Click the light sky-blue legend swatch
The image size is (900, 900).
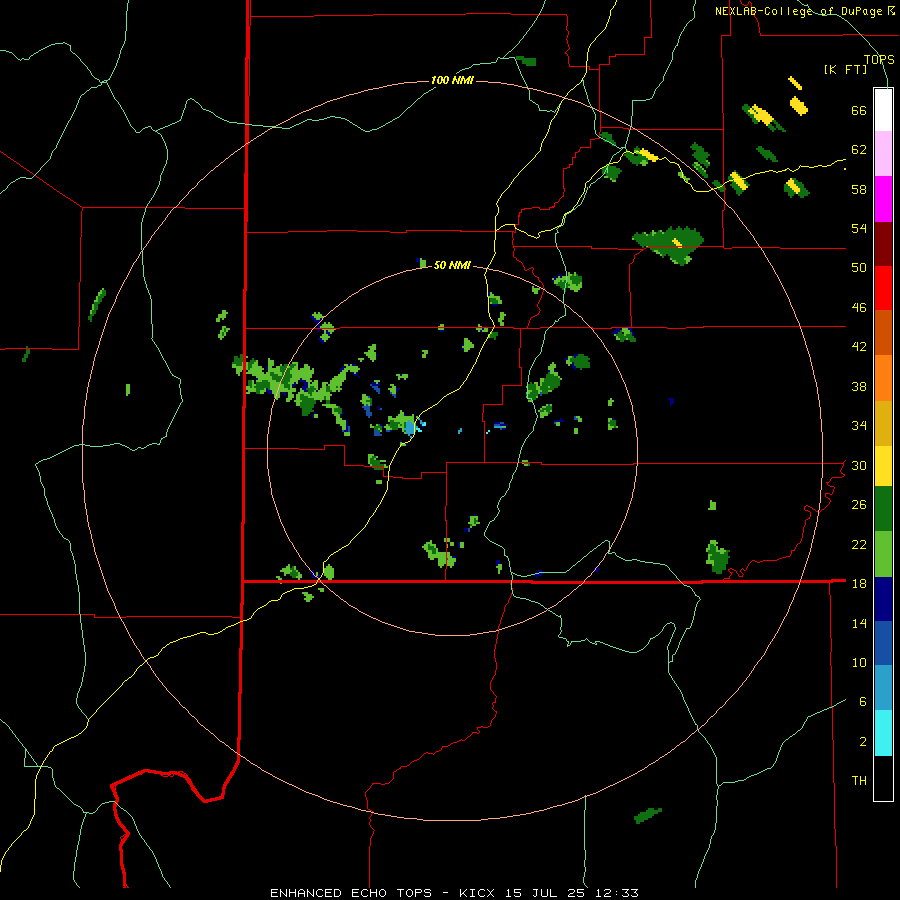click(883, 688)
